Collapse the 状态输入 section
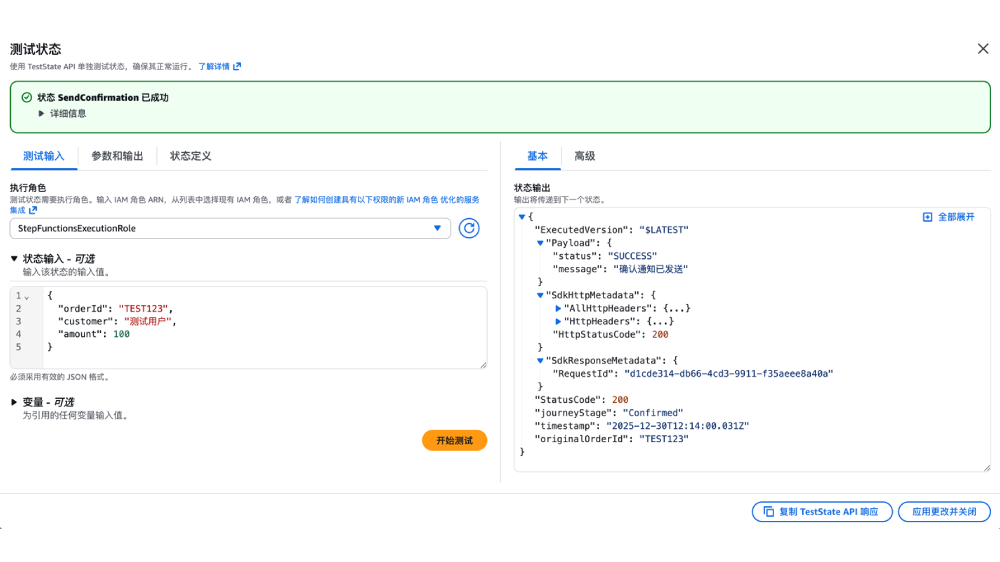This screenshot has width=1000, height=562. pos(15,259)
